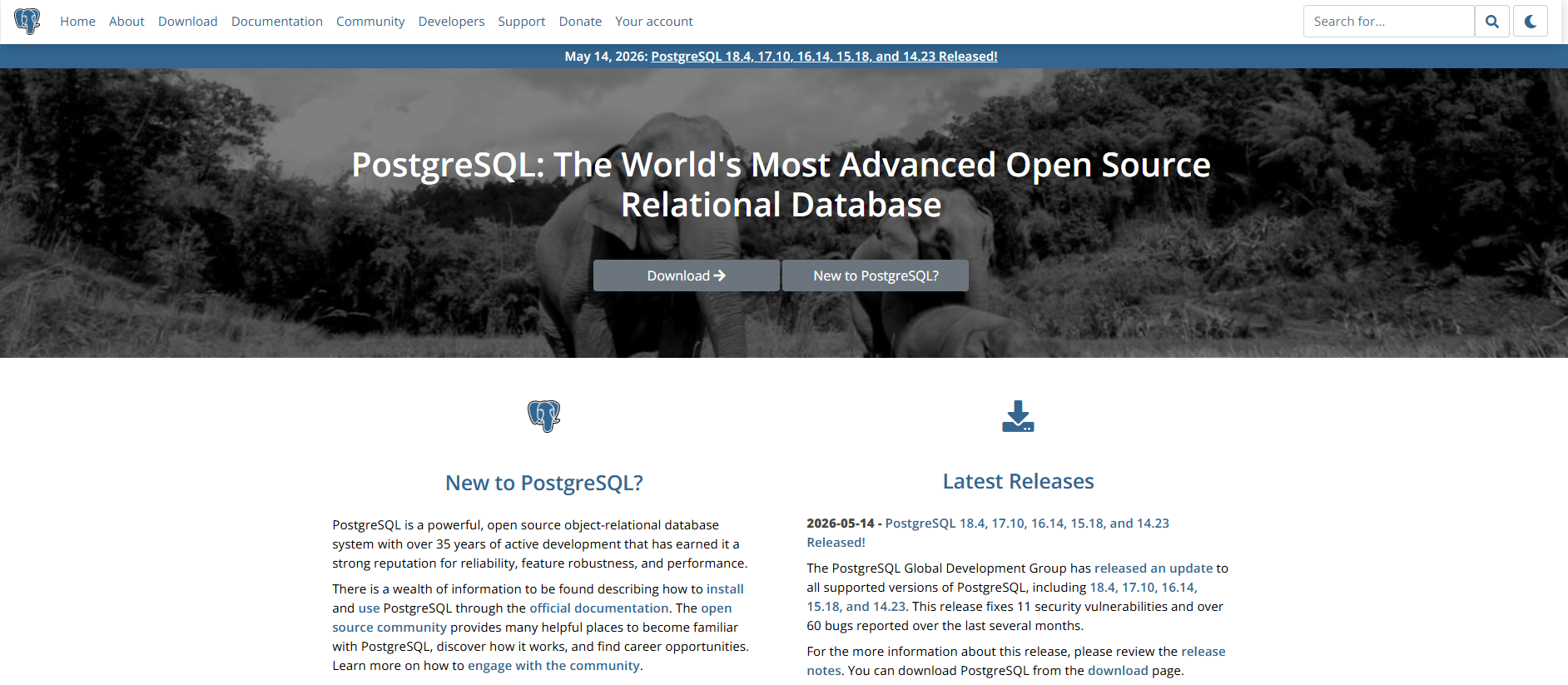Open the 18.4, 17.10, 16.14 versions link
The width and height of the screenshot is (1568, 685).
pyautogui.click(x=1002, y=597)
